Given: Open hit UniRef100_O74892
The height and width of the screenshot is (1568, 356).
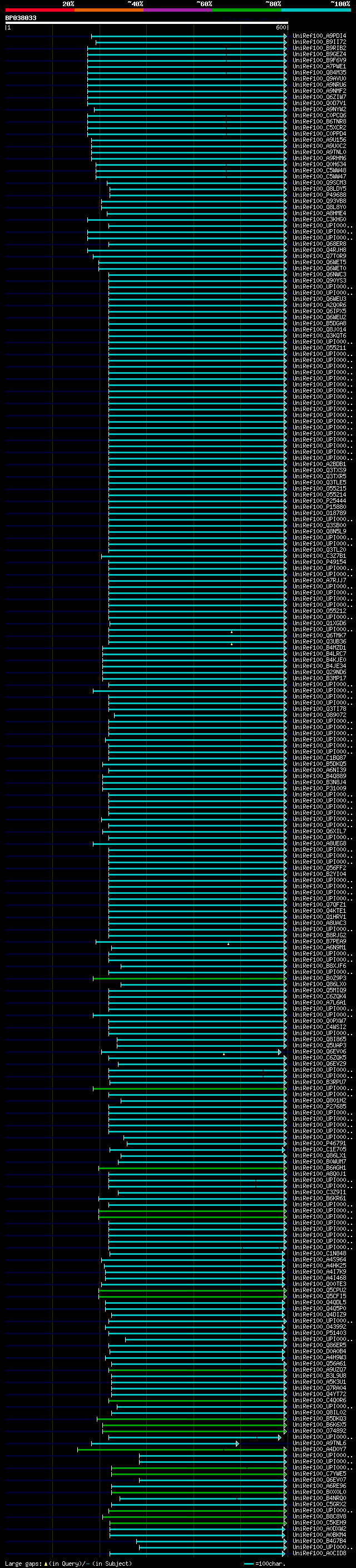Looking at the screenshot, I should 319,1431.
